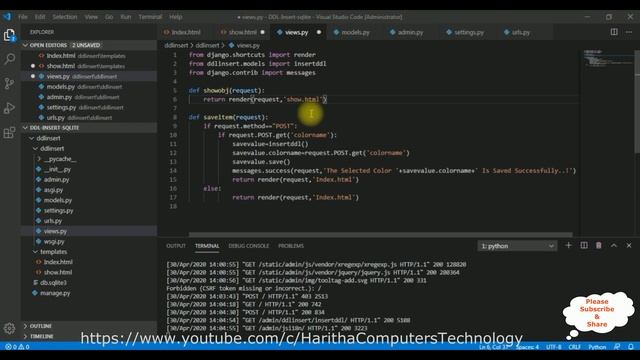The width and height of the screenshot is (640, 360).
Task: Kill terminal with trash icon
Action: tap(598, 245)
